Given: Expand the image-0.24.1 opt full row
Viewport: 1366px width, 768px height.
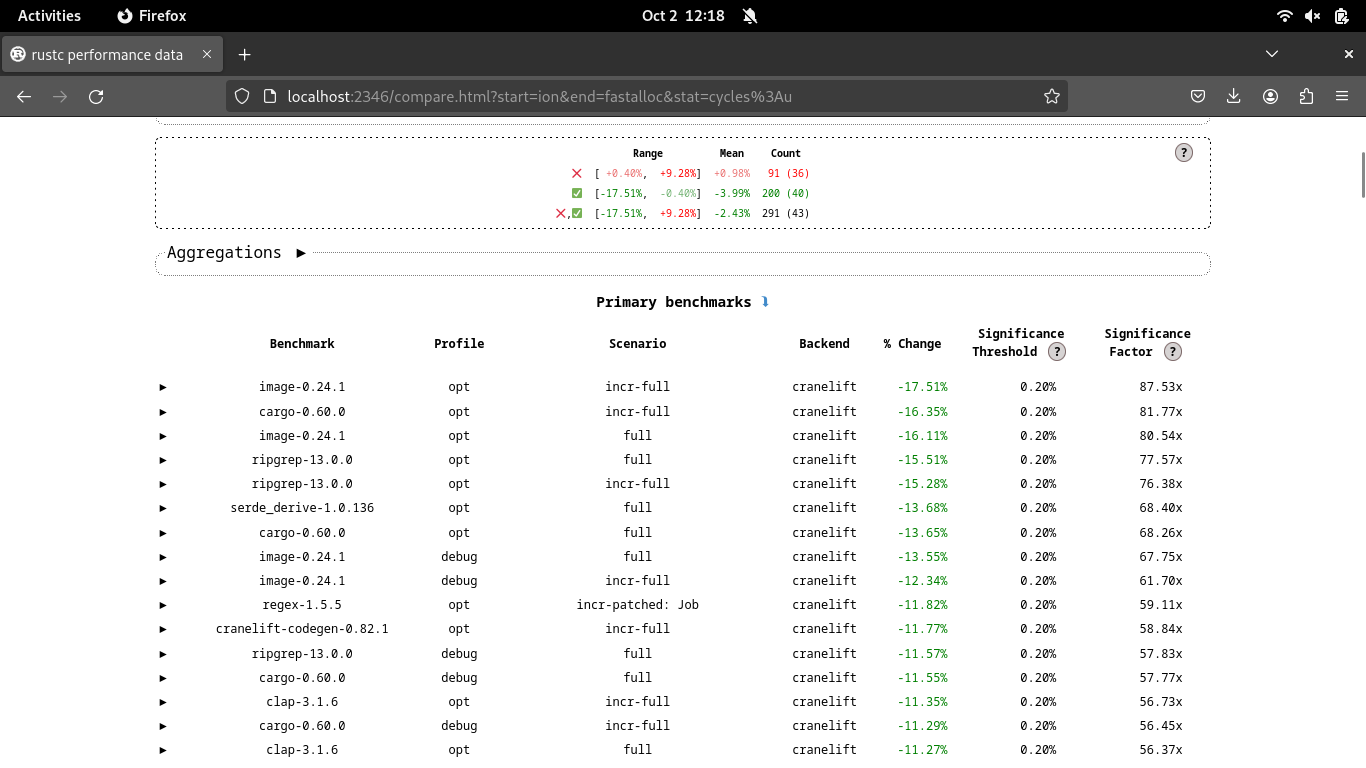Looking at the screenshot, I should coord(163,436).
